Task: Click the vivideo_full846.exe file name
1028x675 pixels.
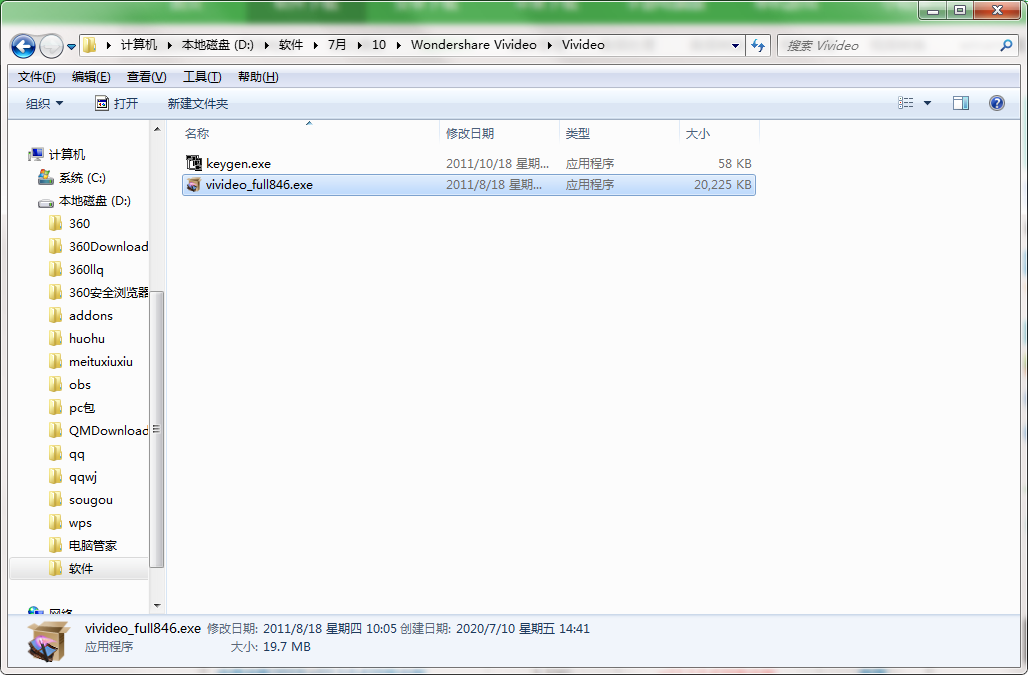Action: point(260,185)
